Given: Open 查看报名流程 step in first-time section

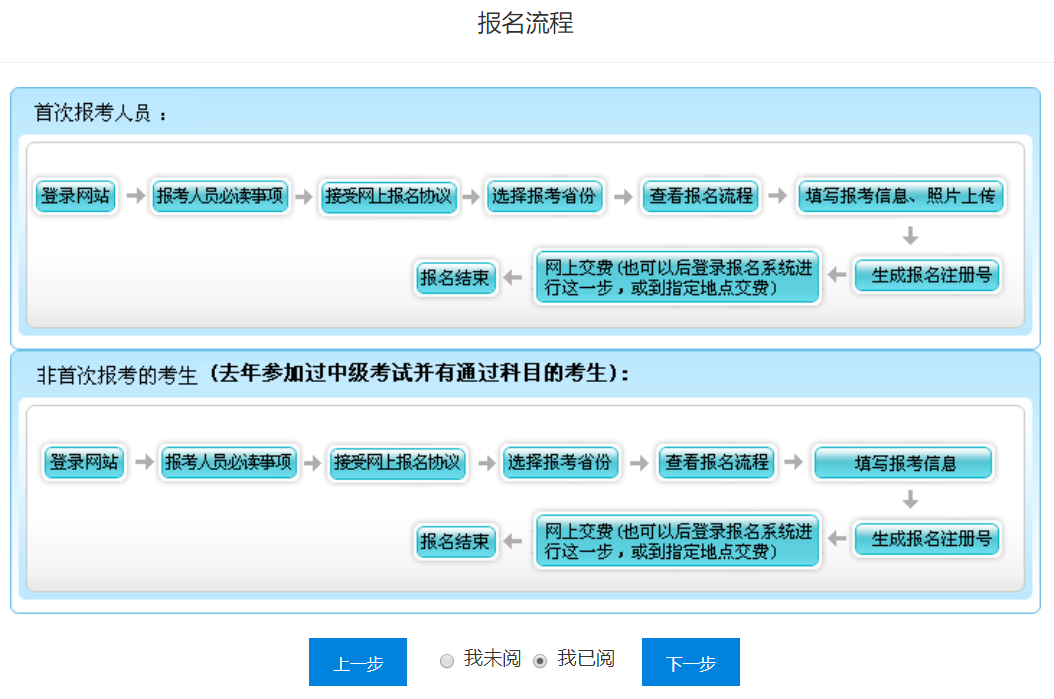Looking at the screenshot, I should pyautogui.click(x=700, y=197).
